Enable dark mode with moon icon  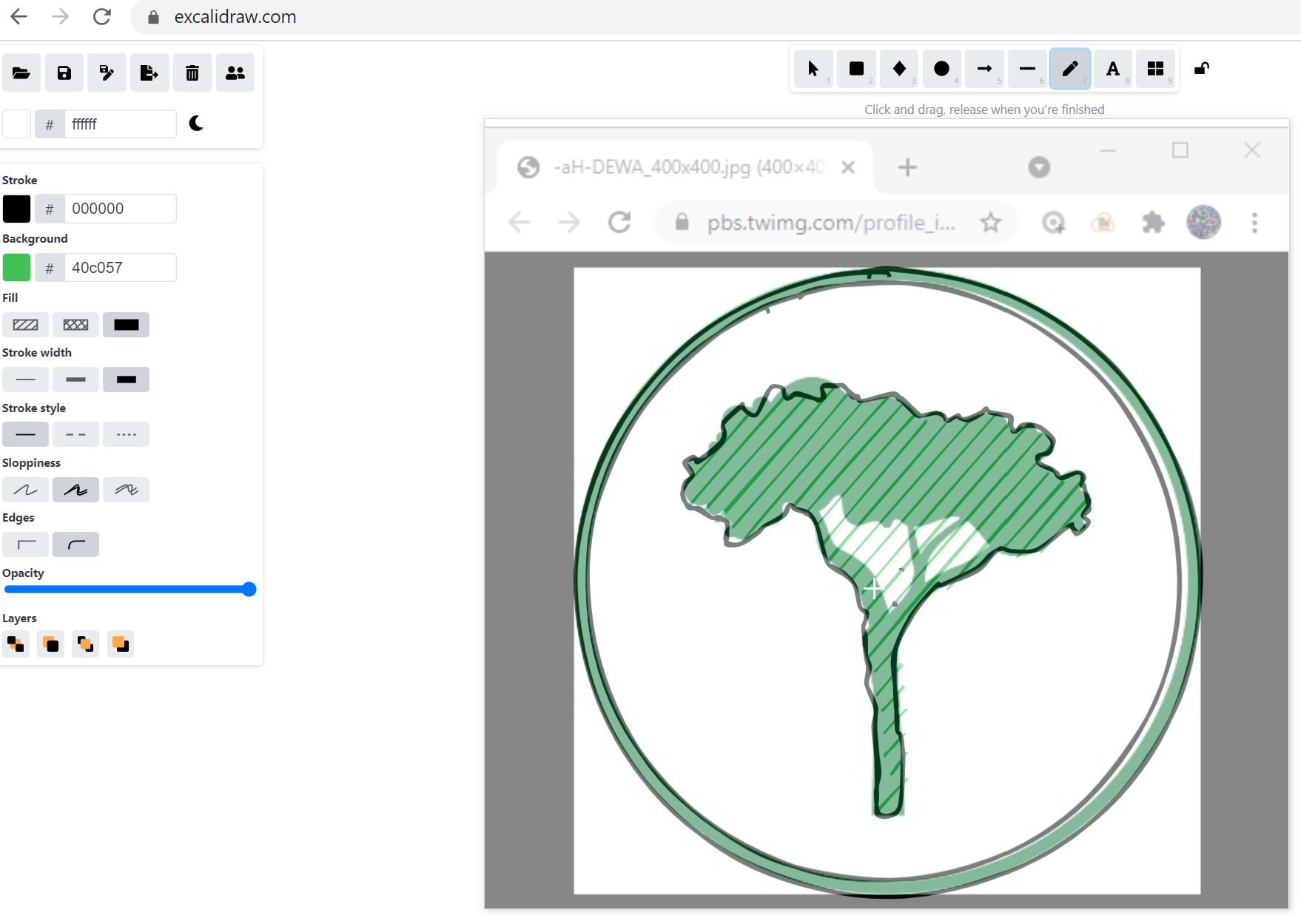[x=195, y=124]
